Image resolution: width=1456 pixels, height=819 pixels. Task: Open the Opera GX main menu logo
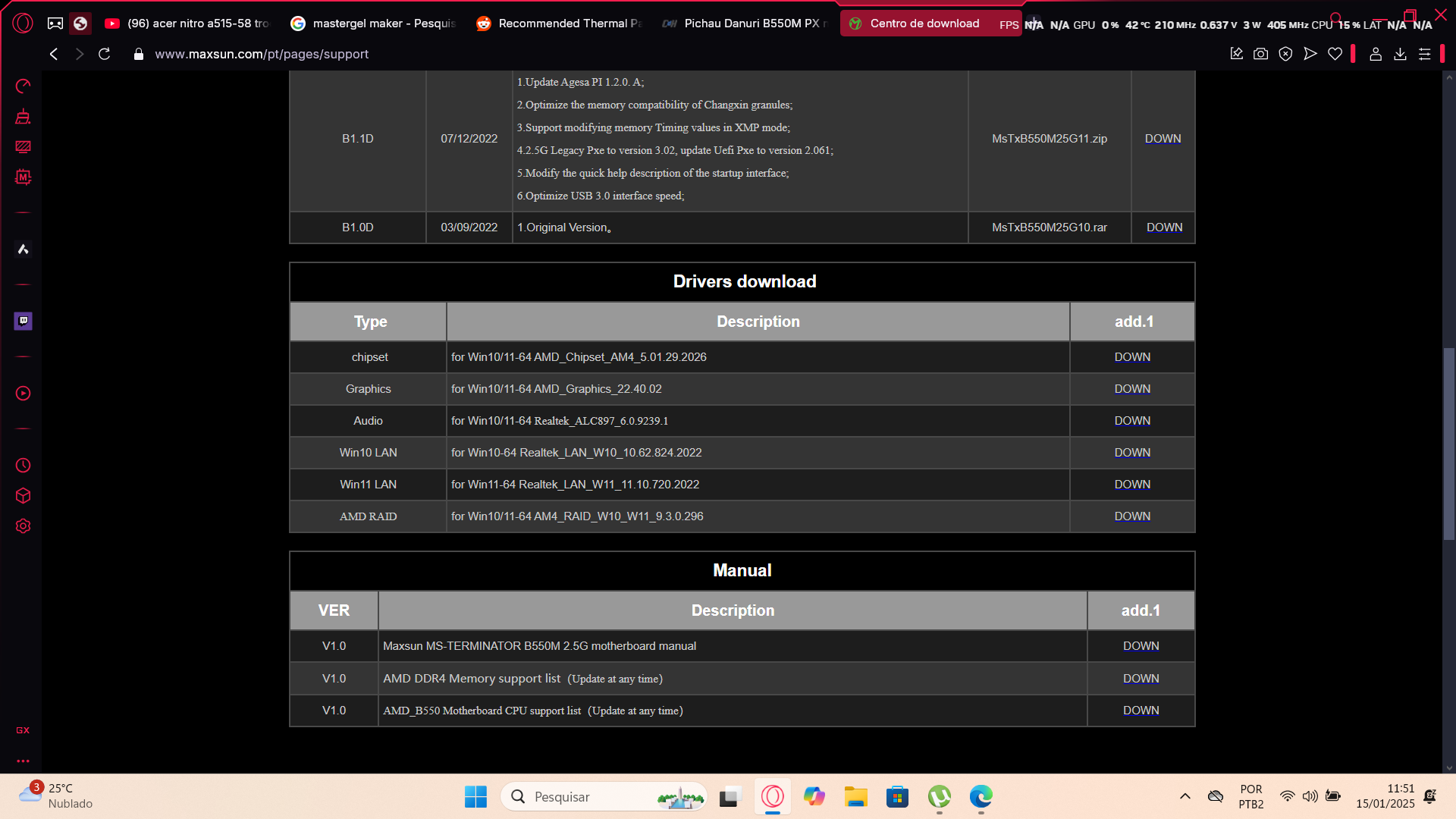click(x=23, y=24)
